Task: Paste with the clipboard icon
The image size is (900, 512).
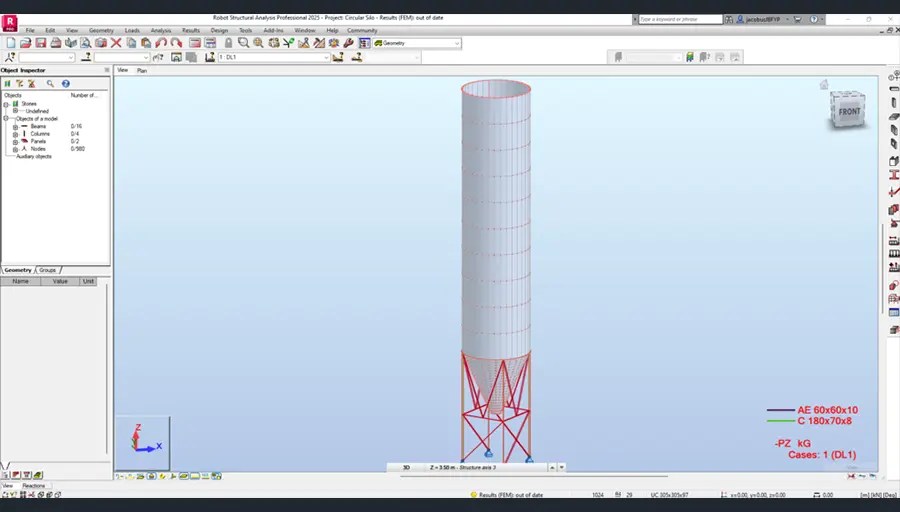Action: pos(146,43)
